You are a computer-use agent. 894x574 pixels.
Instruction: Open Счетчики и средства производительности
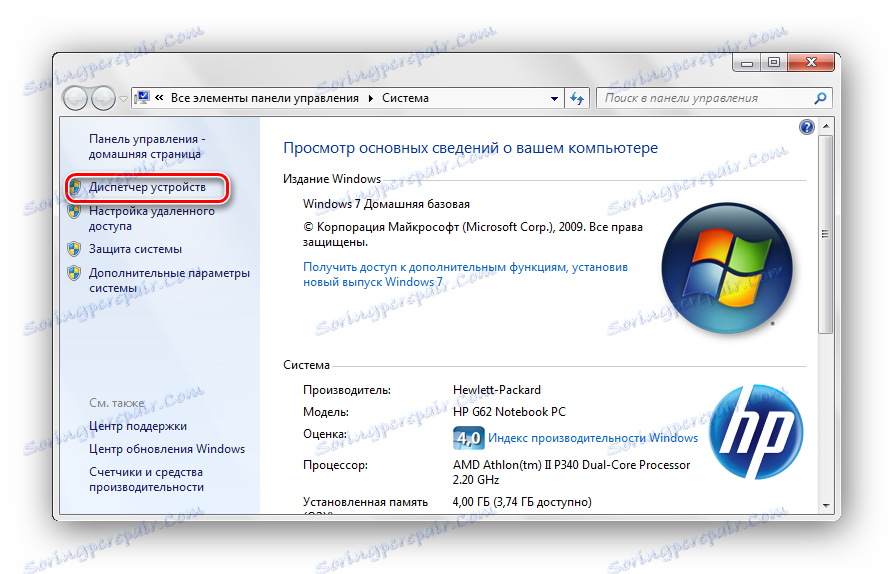coord(147,479)
